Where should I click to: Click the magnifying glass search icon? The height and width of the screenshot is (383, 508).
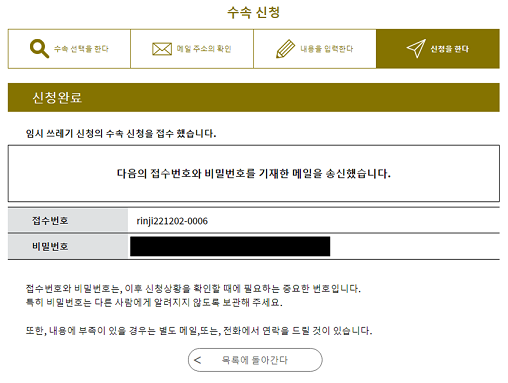coord(39,49)
